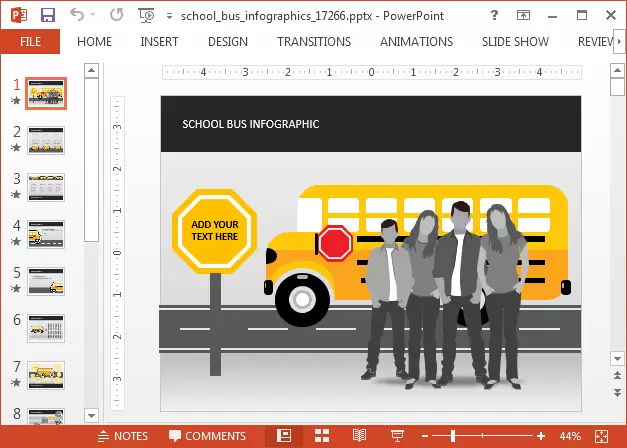The image size is (627, 448).
Task: Switch to Slide Sorter view
Action: tap(322, 436)
